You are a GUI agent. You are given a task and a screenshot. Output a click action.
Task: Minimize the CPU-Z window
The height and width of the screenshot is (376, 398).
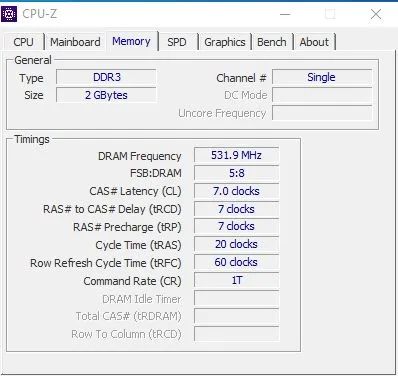pos(285,14)
